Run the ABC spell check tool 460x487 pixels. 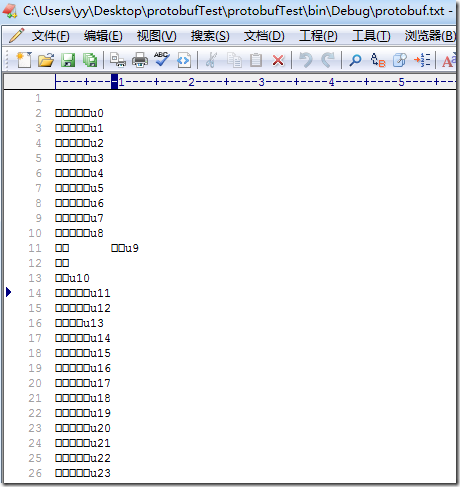click(162, 60)
